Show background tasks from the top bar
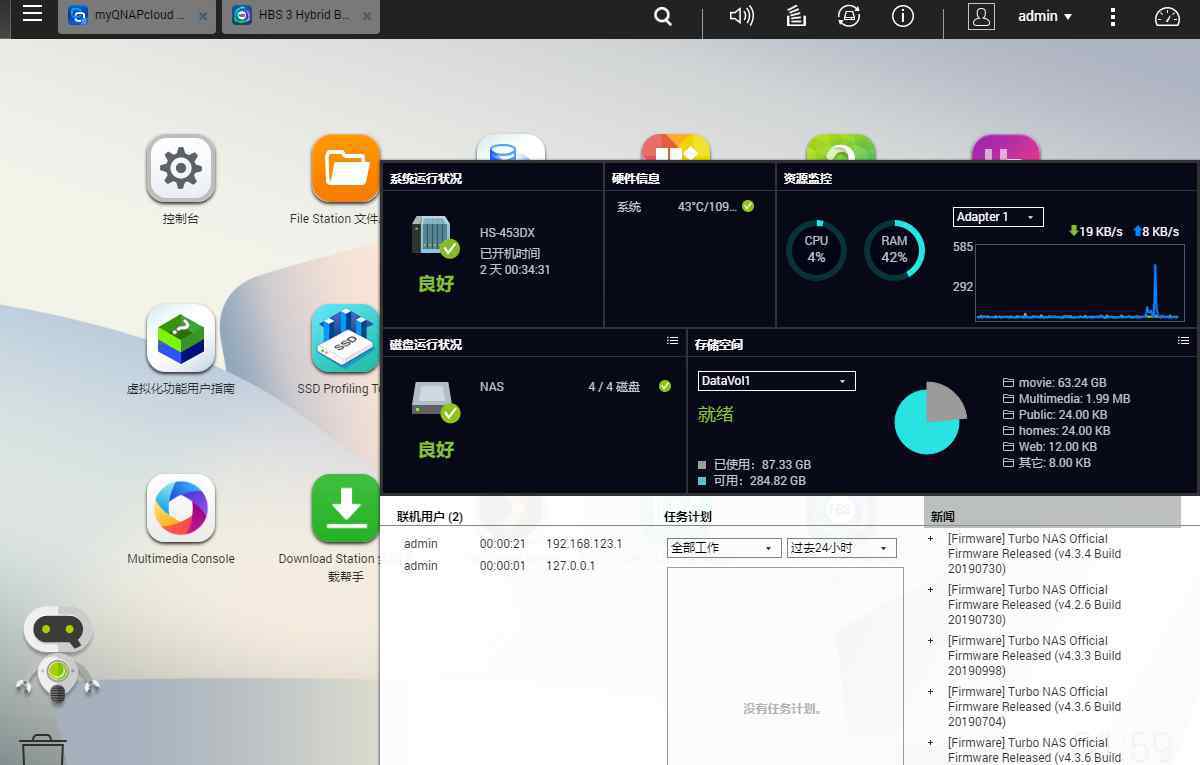The width and height of the screenshot is (1200, 765). [x=796, y=16]
